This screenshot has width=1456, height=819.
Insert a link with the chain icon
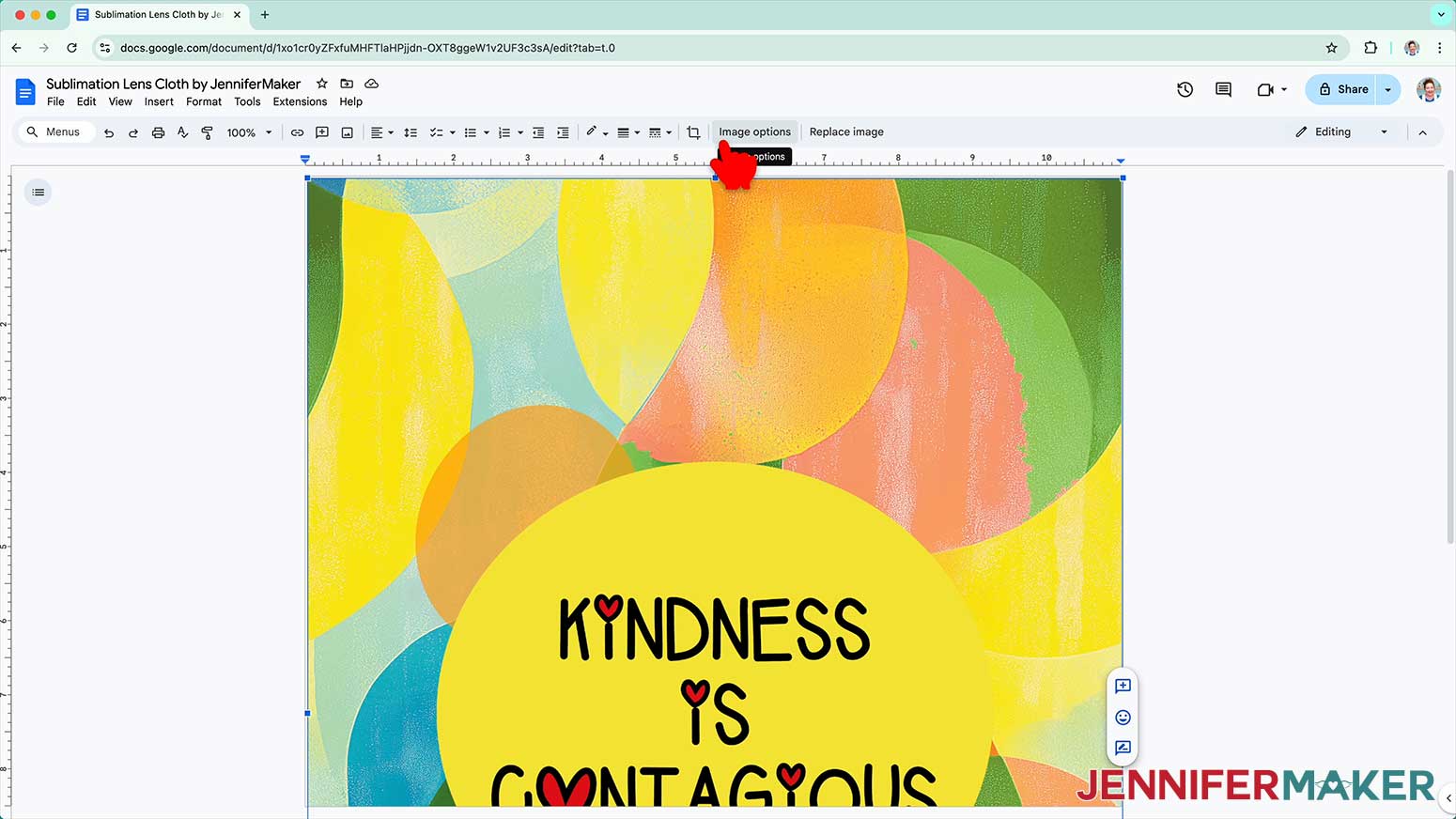297,132
